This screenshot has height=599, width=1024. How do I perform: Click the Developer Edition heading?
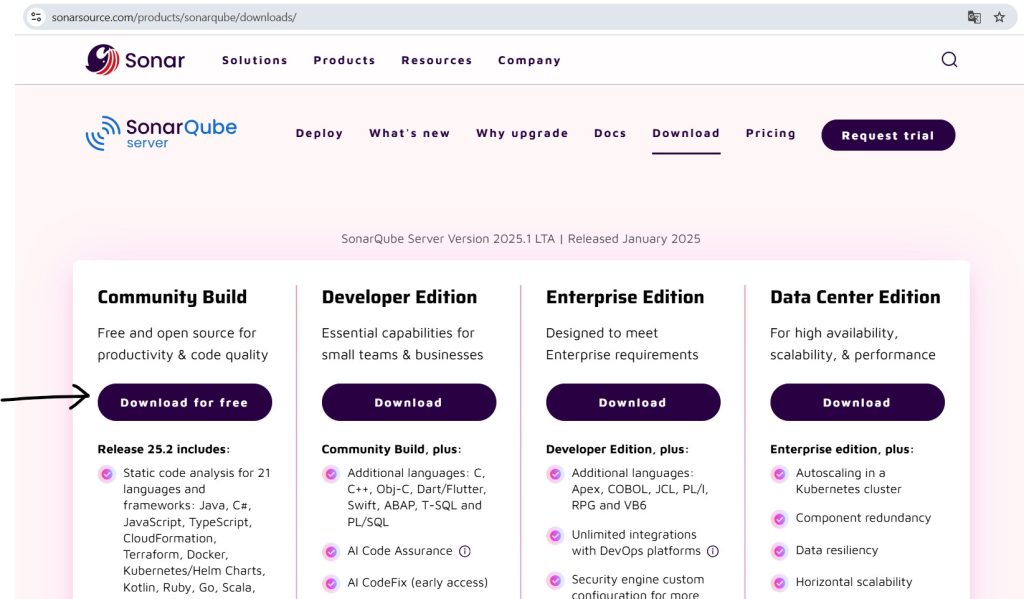point(399,297)
